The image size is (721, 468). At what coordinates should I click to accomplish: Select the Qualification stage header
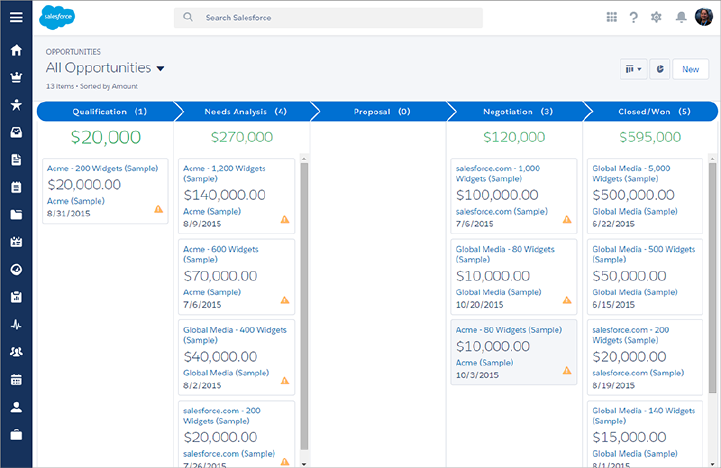pyautogui.click(x=105, y=112)
